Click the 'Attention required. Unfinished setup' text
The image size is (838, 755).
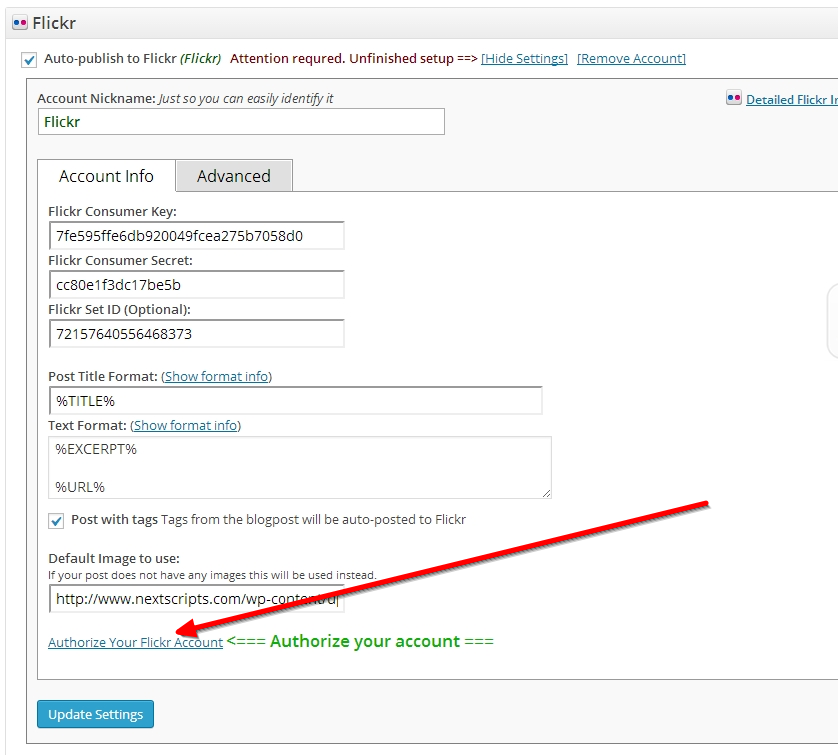click(x=342, y=58)
